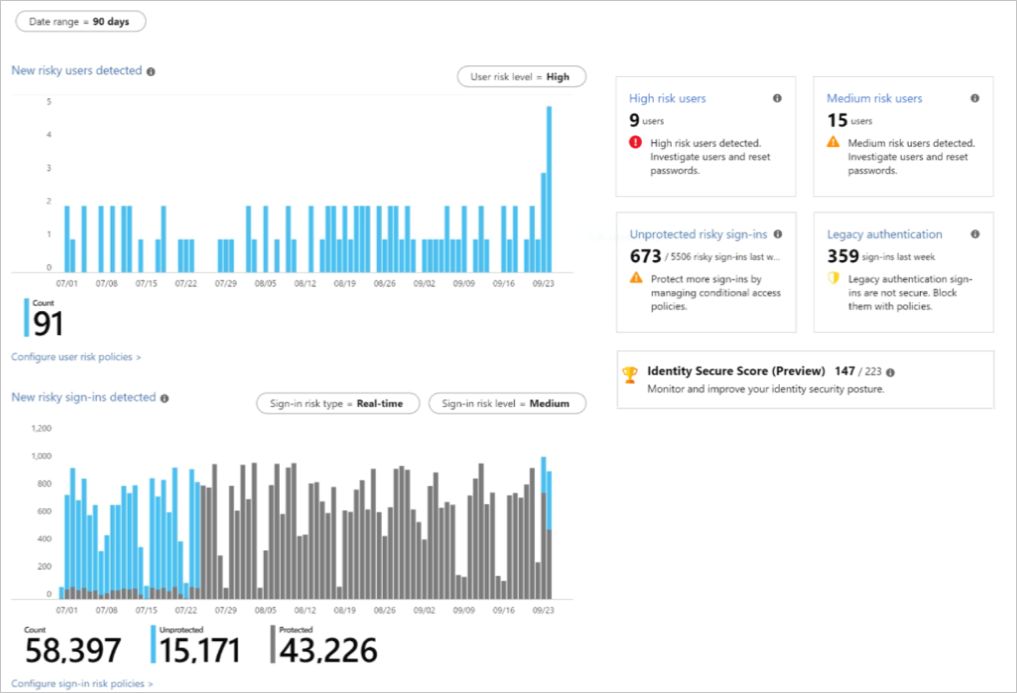Click info icon on High risk users card
This screenshot has width=1017, height=693.
point(777,99)
